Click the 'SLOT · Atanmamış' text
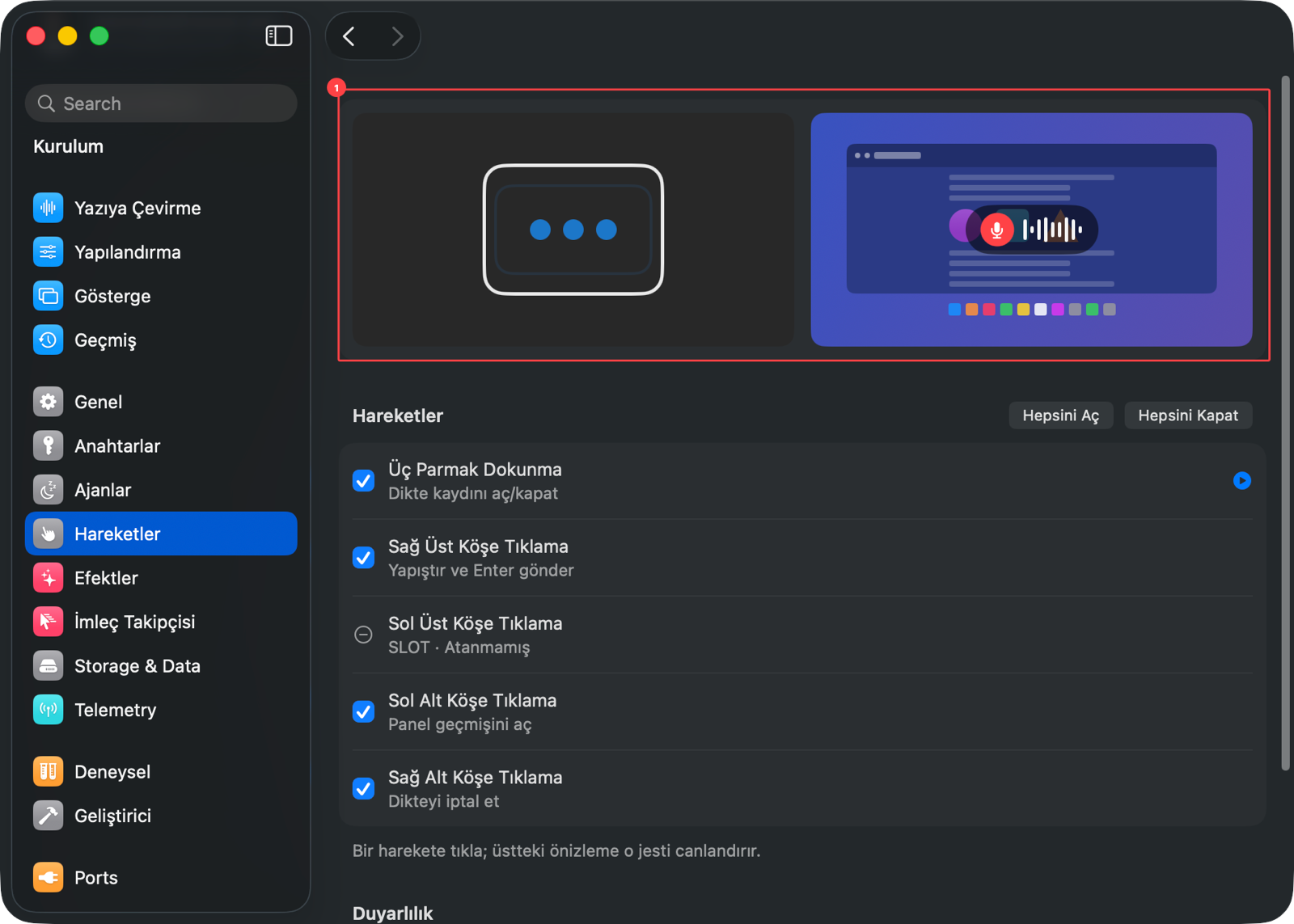The height and width of the screenshot is (924, 1294). pyautogui.click(x=459, y=648)
